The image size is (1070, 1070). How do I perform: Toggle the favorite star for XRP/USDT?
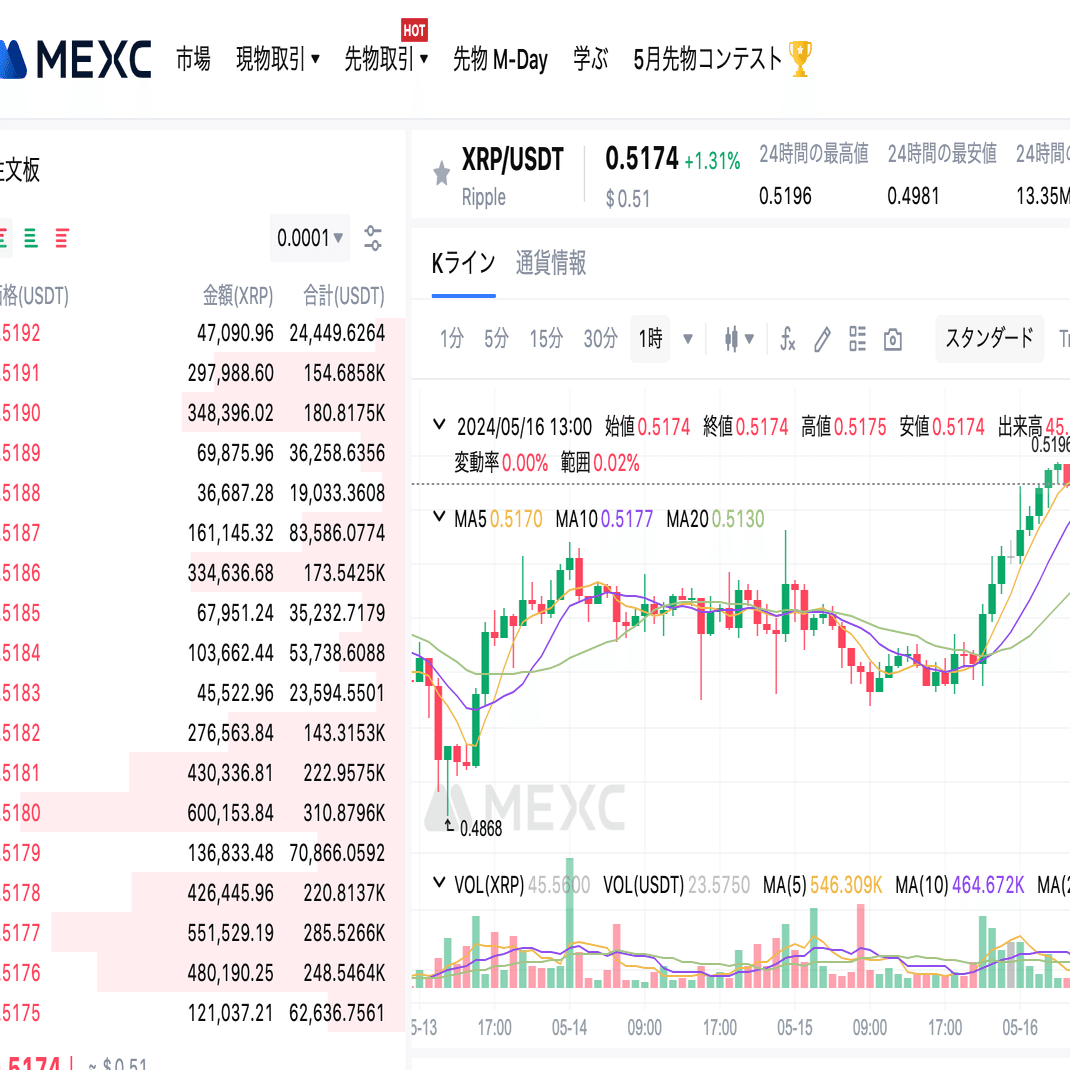pos(441,172)
